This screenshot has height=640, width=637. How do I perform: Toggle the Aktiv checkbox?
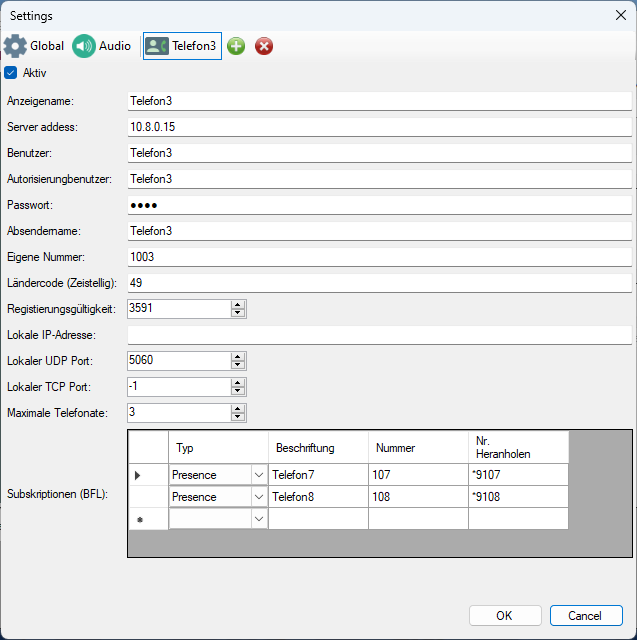click(11, 73)
